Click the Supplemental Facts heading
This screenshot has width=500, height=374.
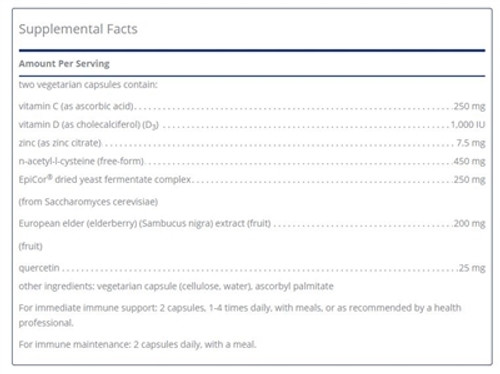(x=78, y=29)
